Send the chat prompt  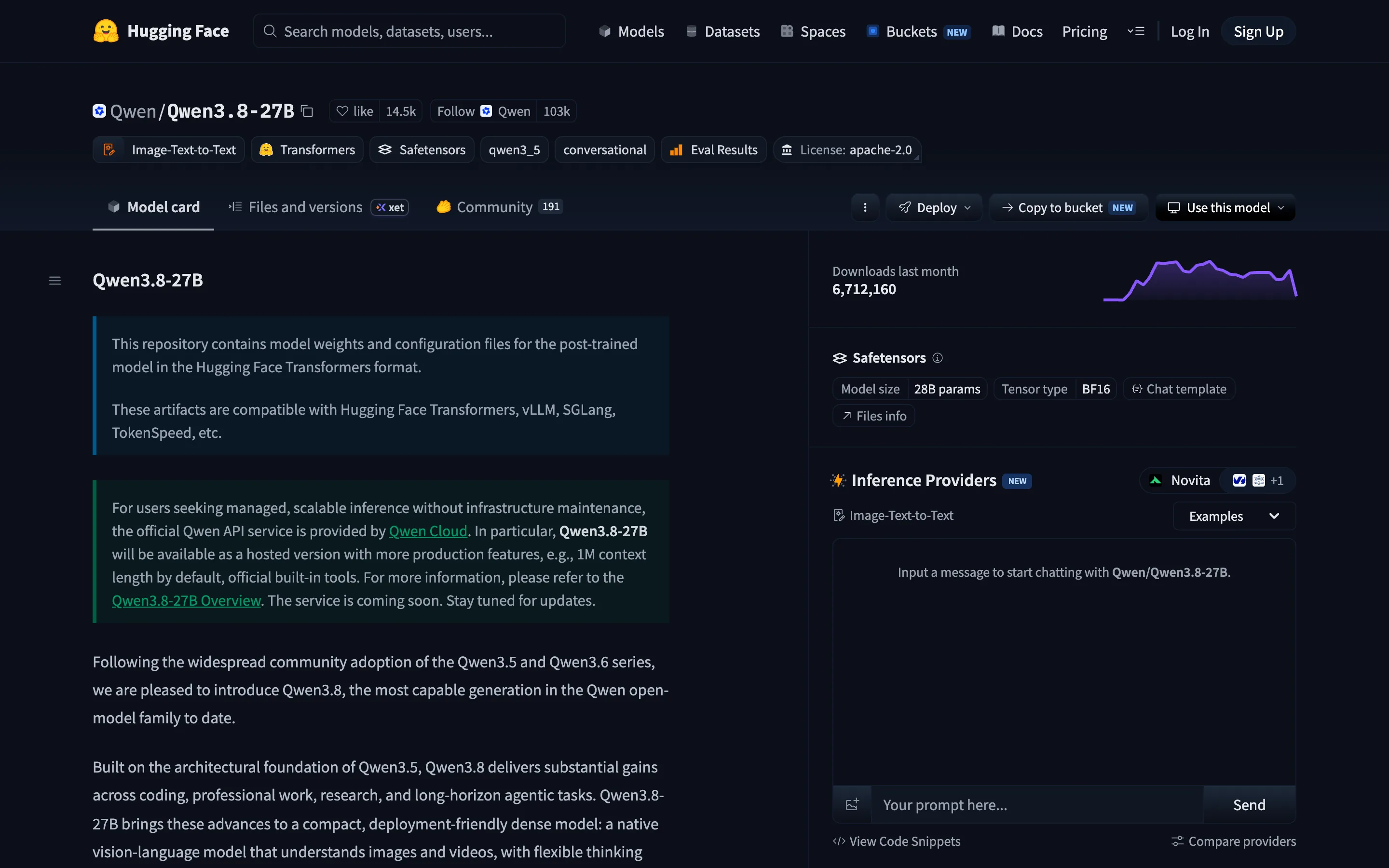pos(1249,804)
